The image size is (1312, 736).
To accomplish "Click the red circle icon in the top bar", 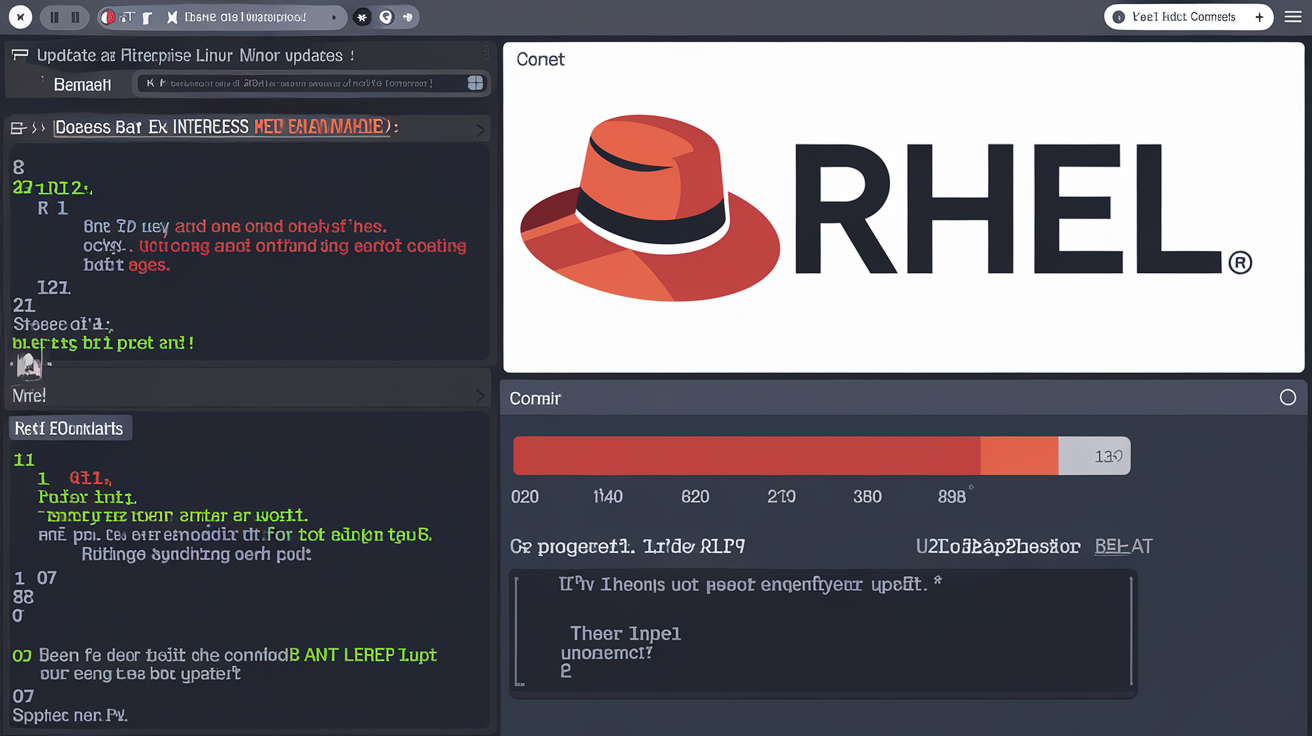I will 108,17.
